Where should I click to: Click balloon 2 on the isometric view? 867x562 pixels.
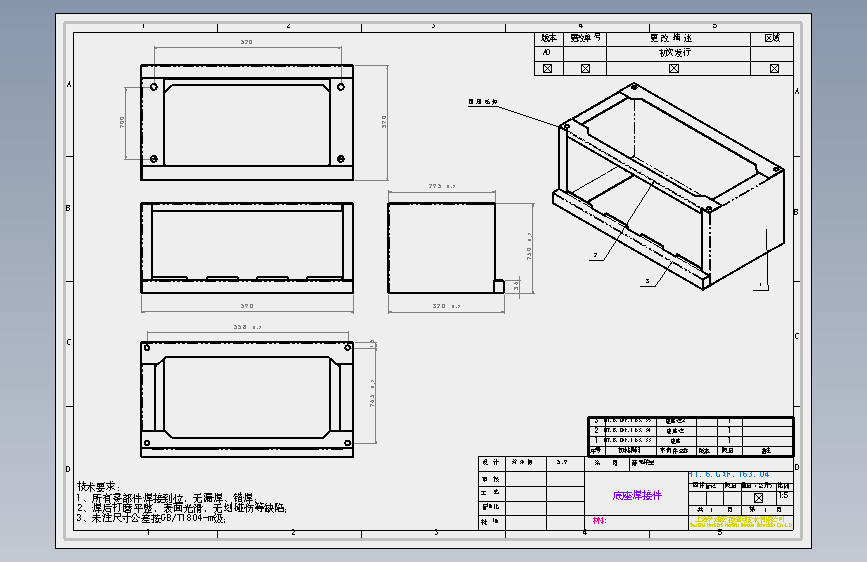(596, 256)
